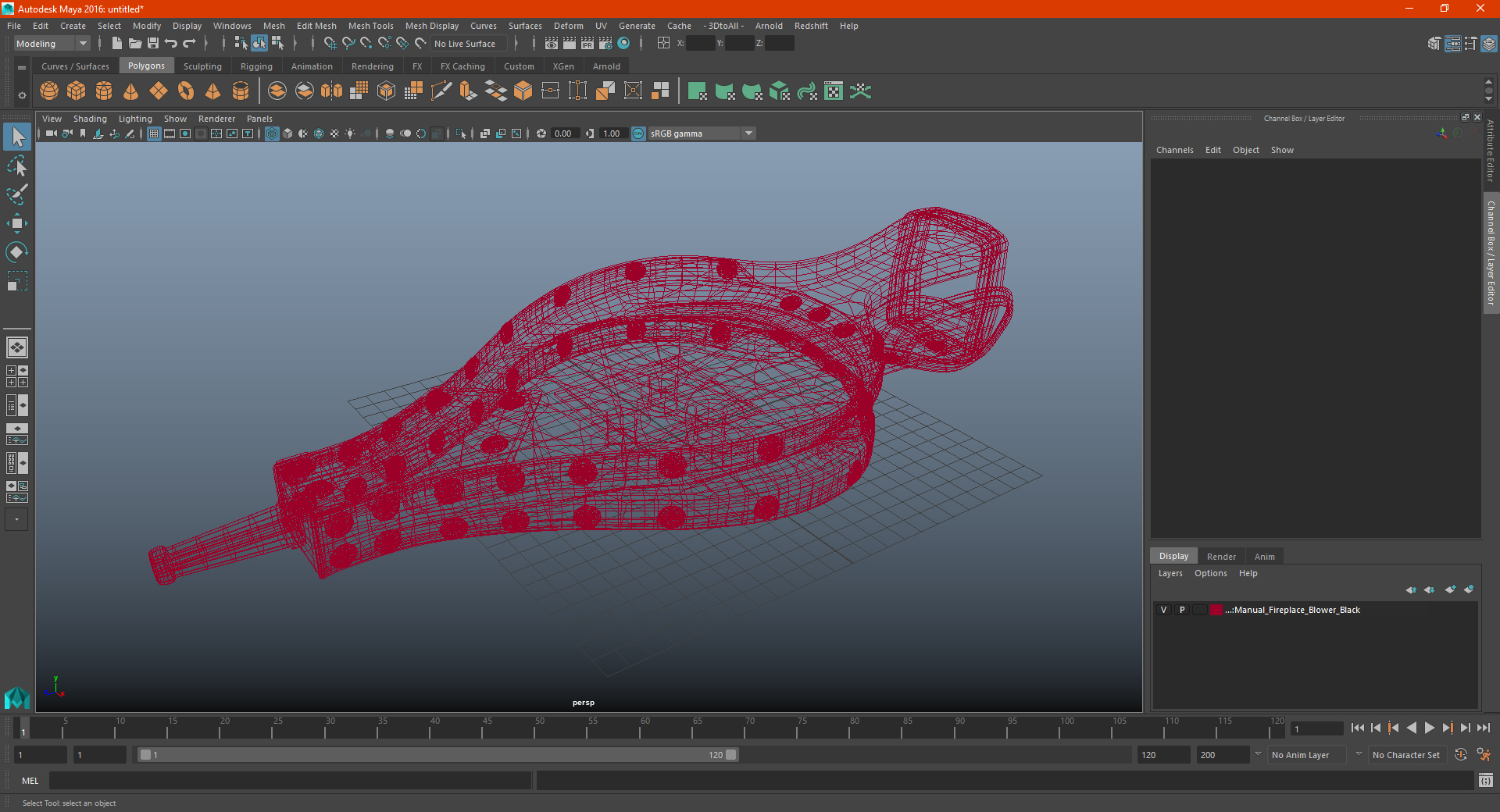
Task: Create a polygon sphere from the shelf
Action: pos(49,91)
